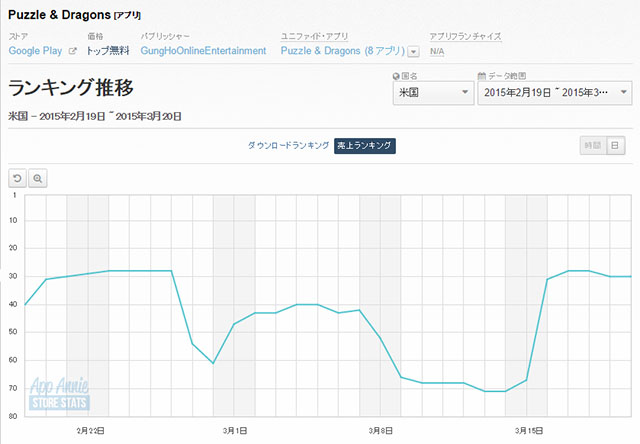The width and height of the screenshot is (640, 444).
Task: Open GungHoOnlineEntertainment publisher link
Action: [203, 51]
